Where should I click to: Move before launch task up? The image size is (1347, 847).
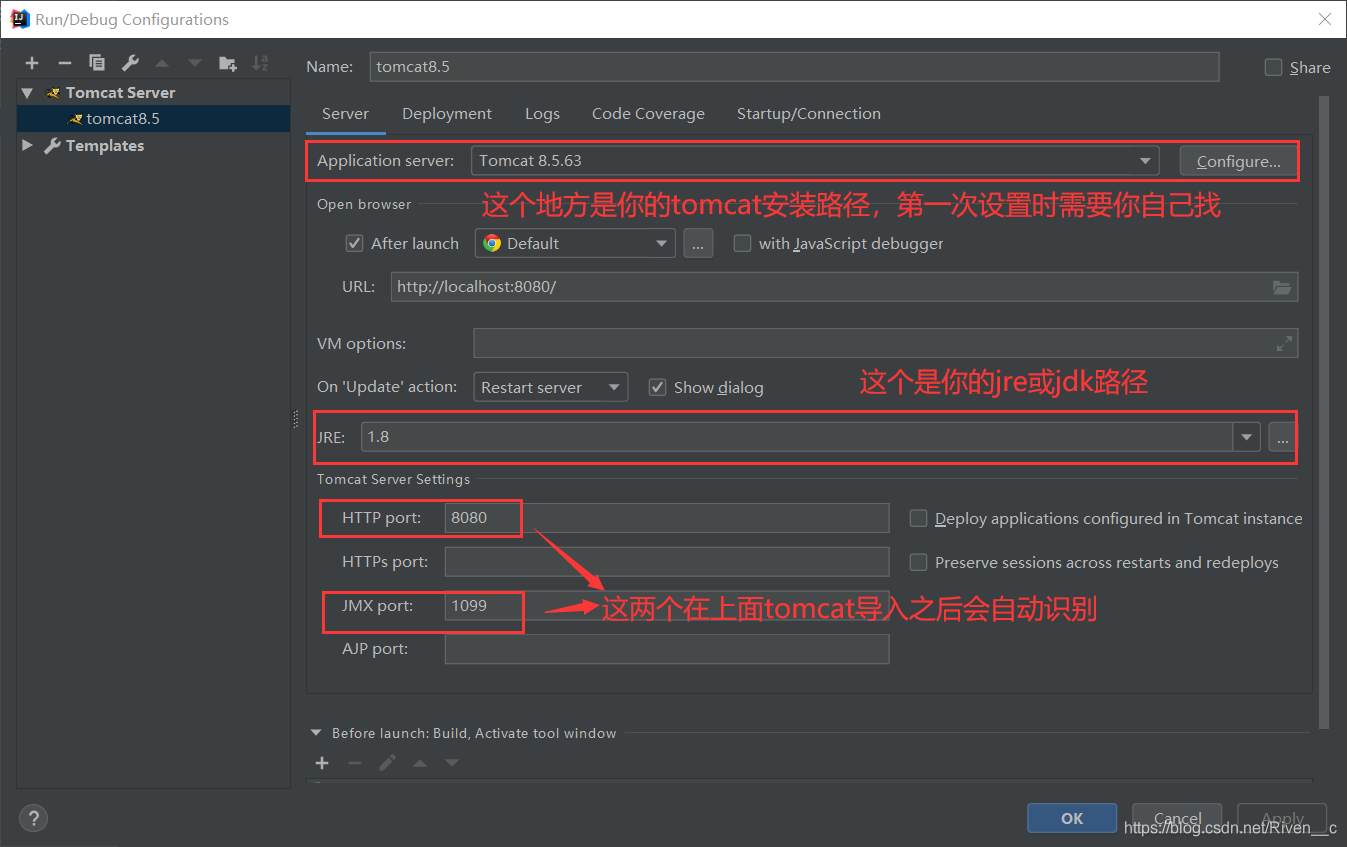[420, 763]
